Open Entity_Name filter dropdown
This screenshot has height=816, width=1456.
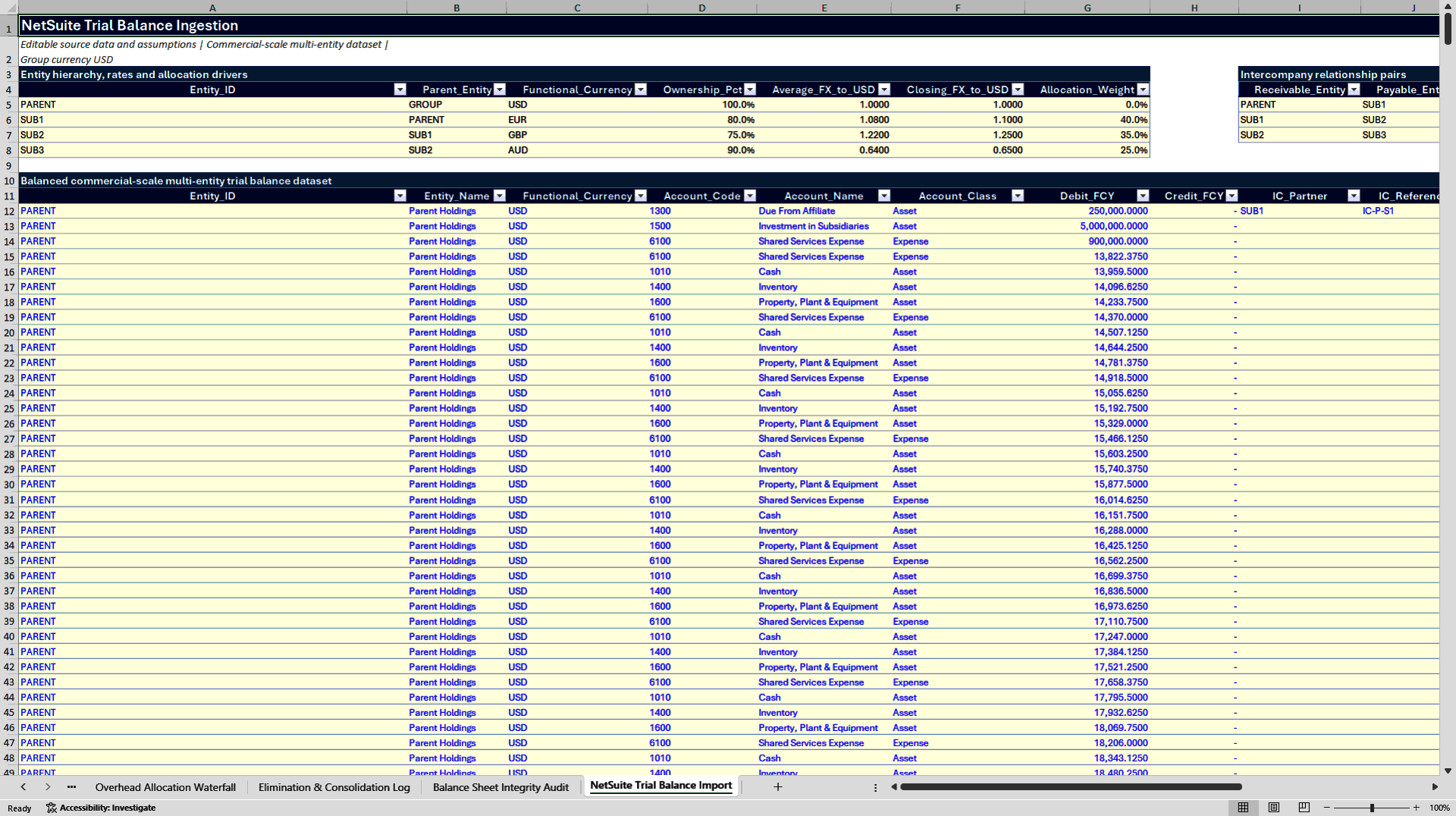(499, 196)
